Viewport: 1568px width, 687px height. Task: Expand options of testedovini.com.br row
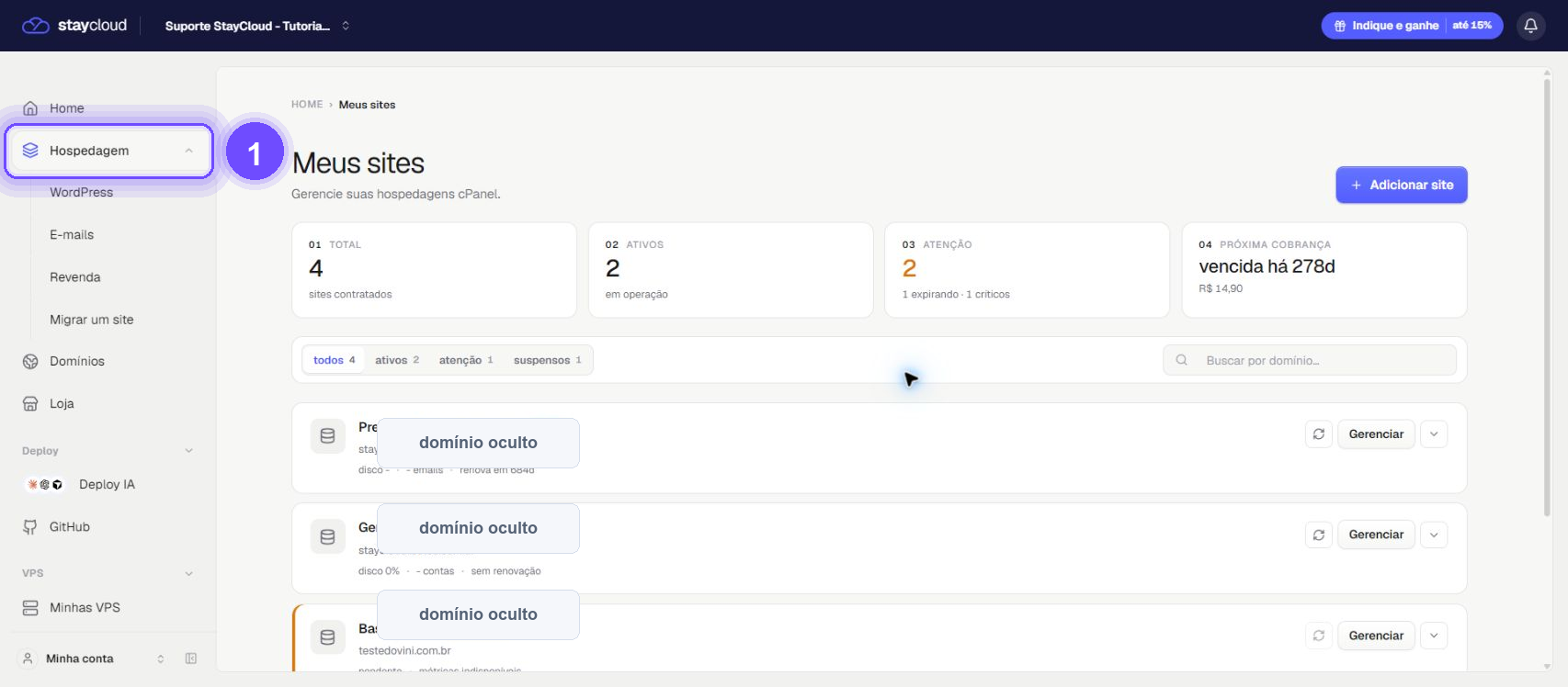1434,636
